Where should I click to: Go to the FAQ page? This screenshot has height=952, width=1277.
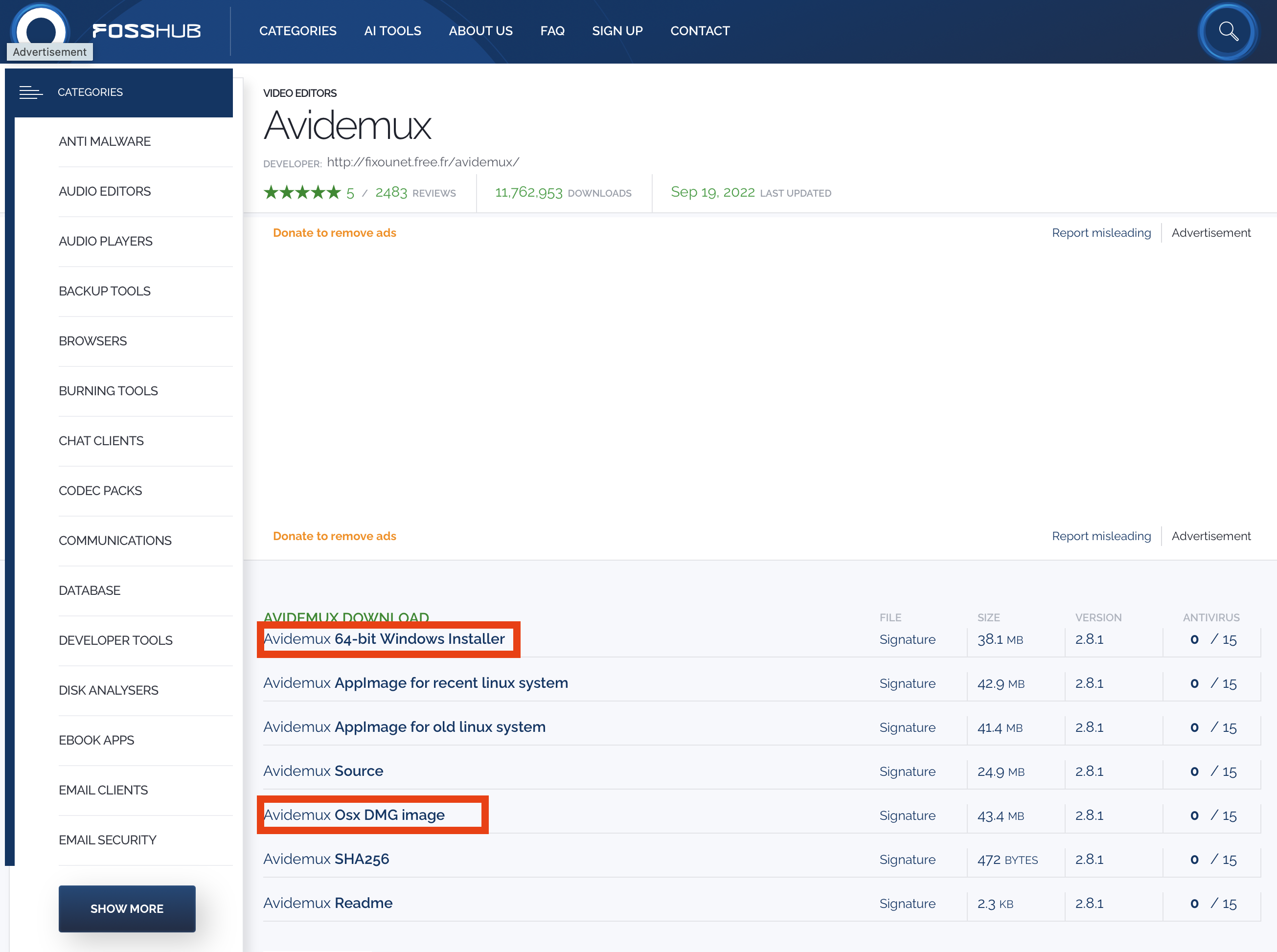[552, 31]
